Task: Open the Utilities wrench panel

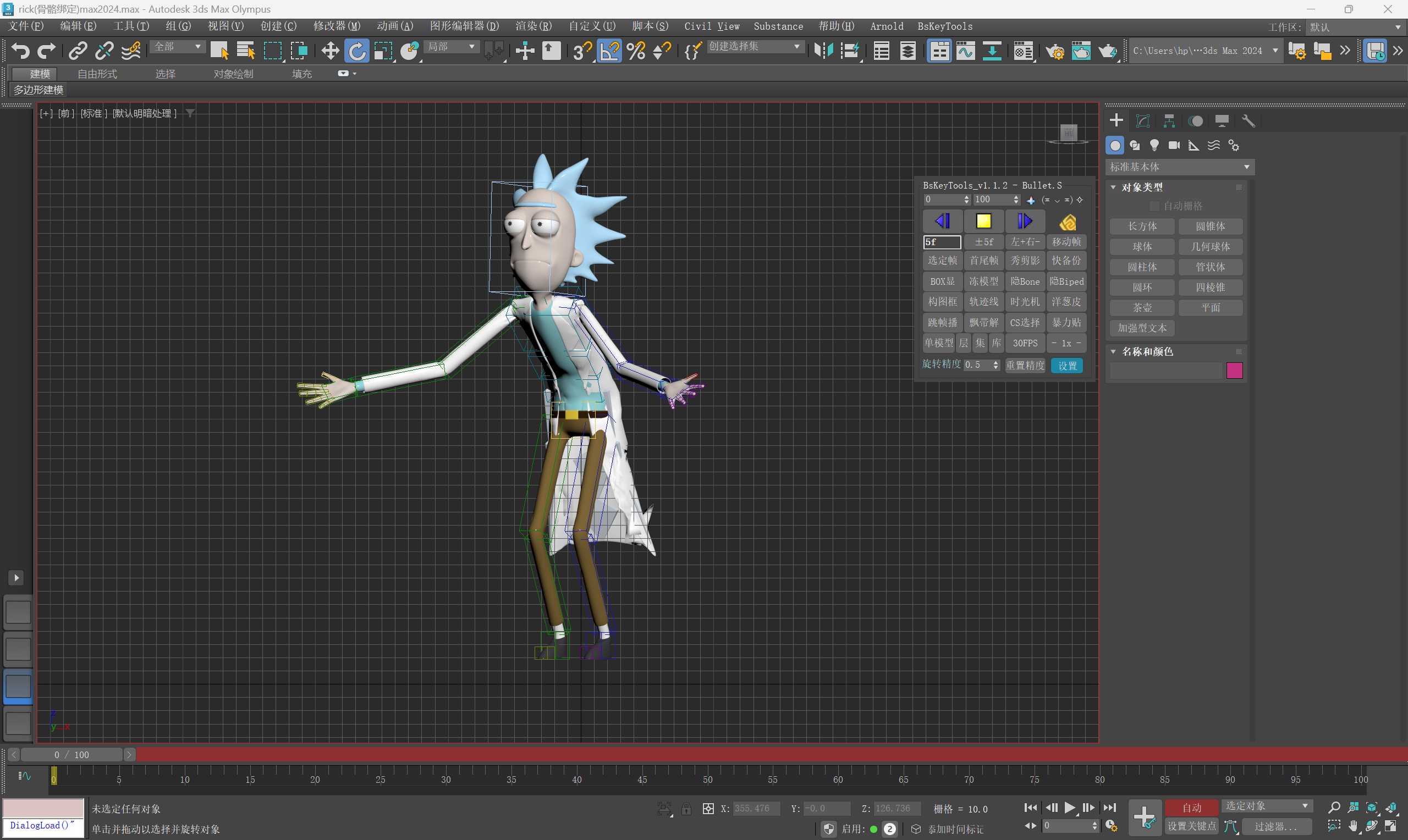Action: 1248,120
